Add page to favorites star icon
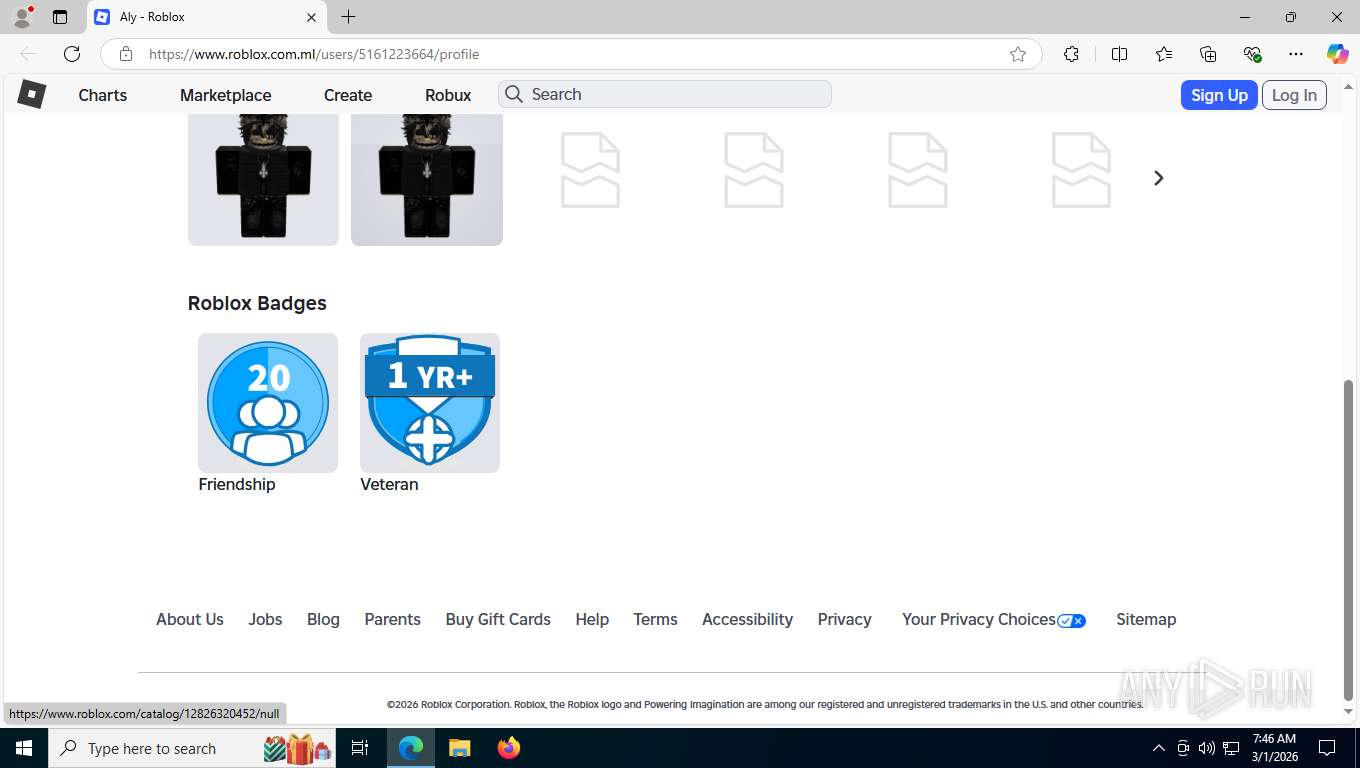This screenshot has width=1360, height=768. (x=1018, y=54)
